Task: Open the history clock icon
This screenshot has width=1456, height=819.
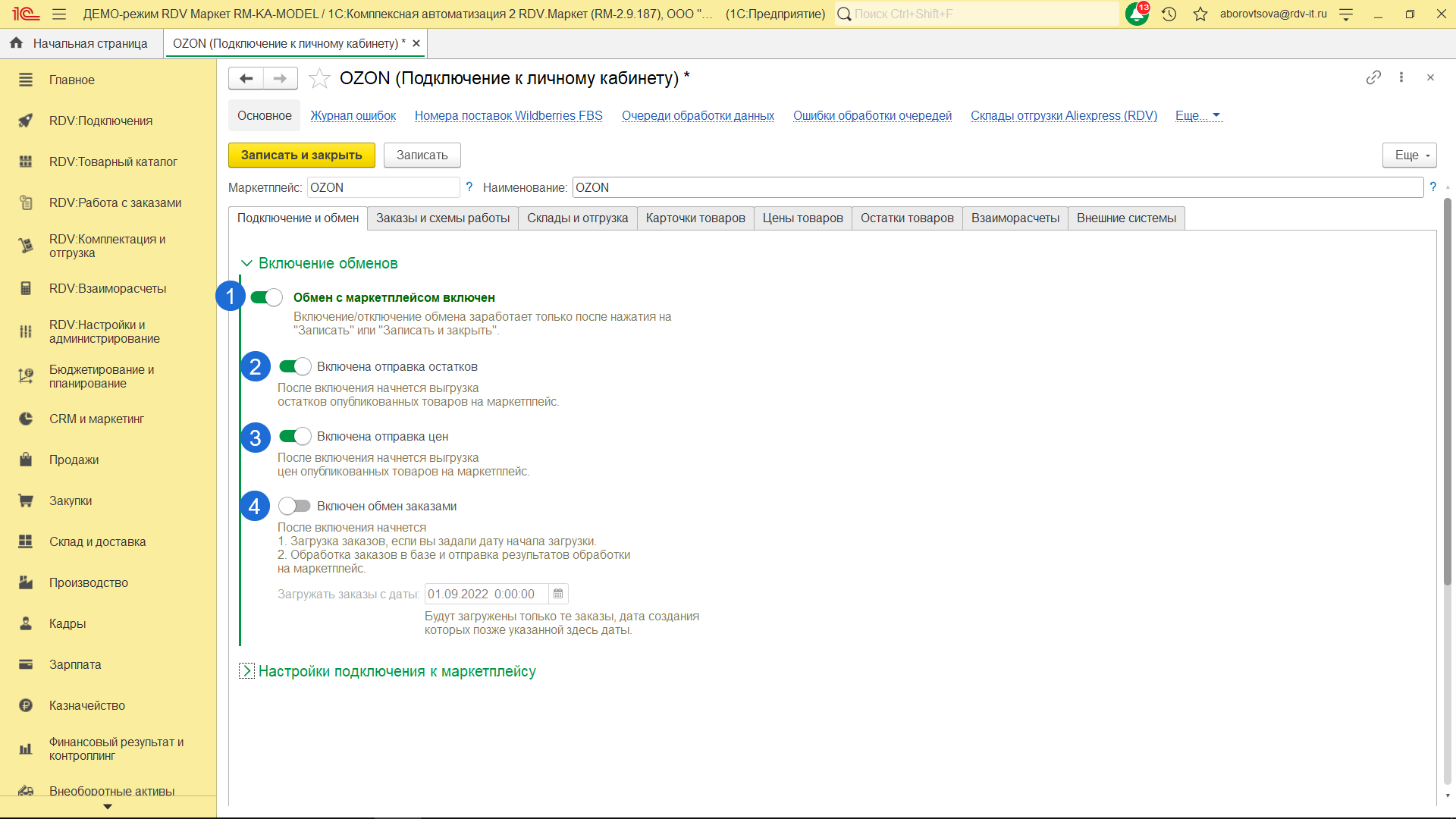Action: (x=1169, y=14)
